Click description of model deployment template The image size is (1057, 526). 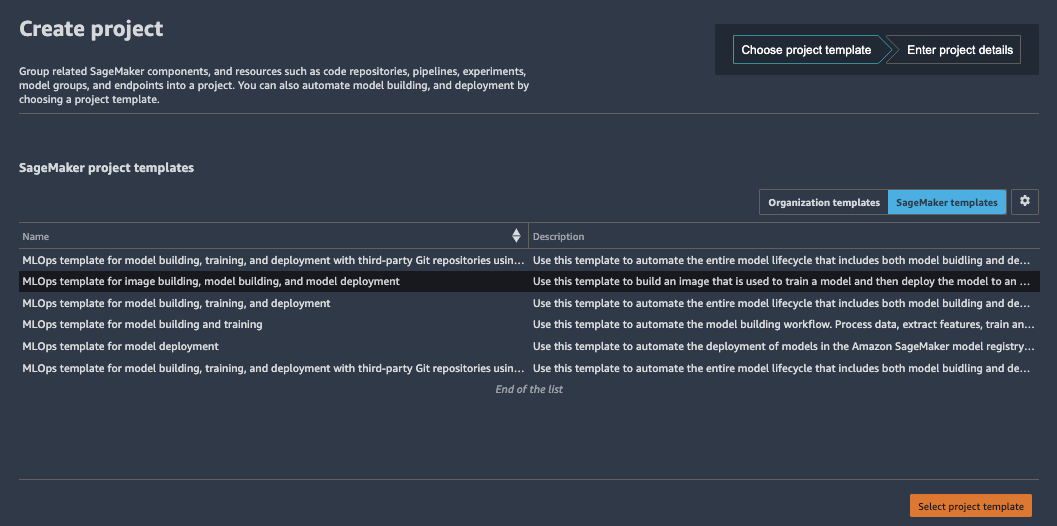782,347
